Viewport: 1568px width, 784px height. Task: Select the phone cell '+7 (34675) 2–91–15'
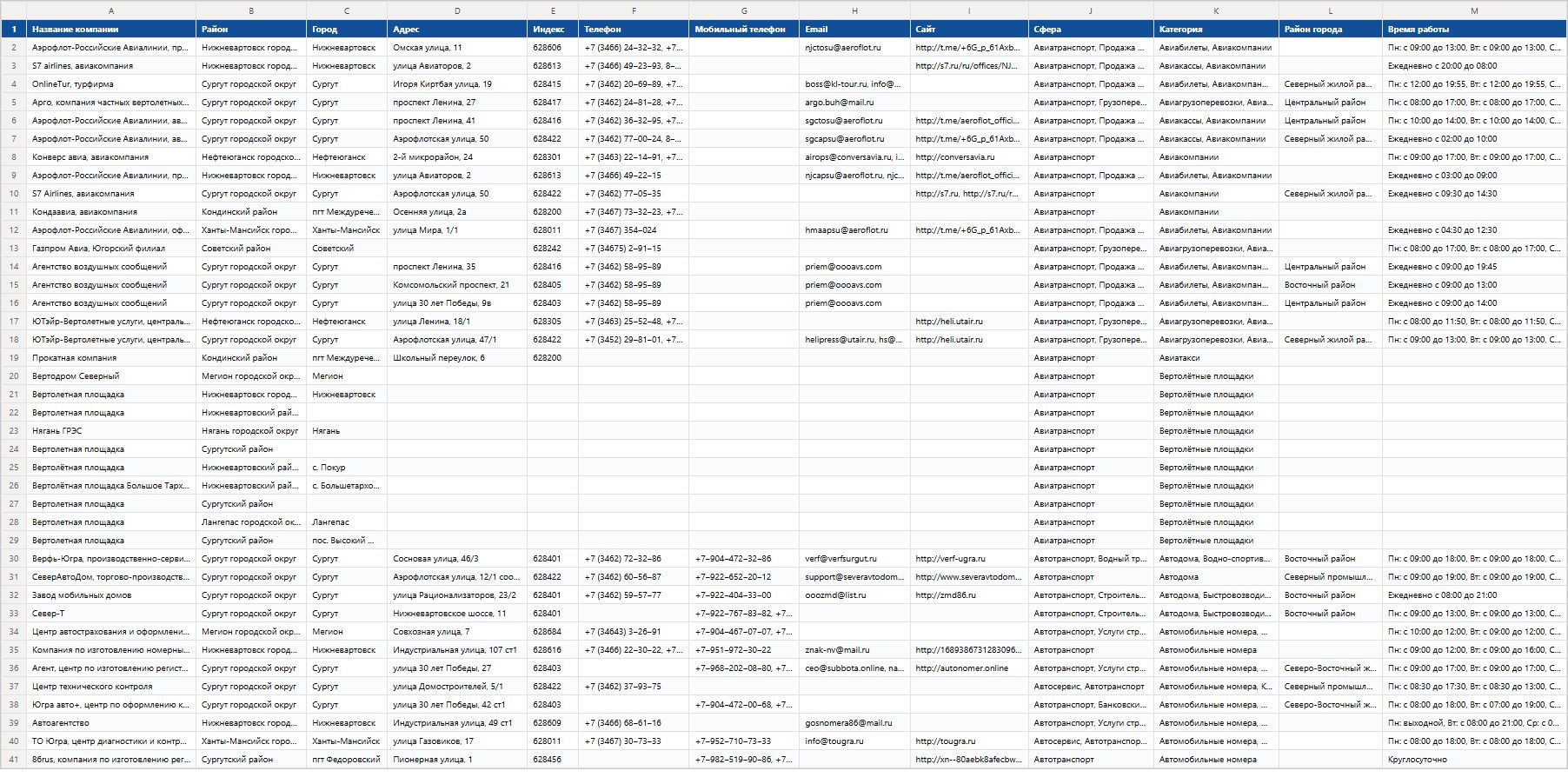point(634,248)
